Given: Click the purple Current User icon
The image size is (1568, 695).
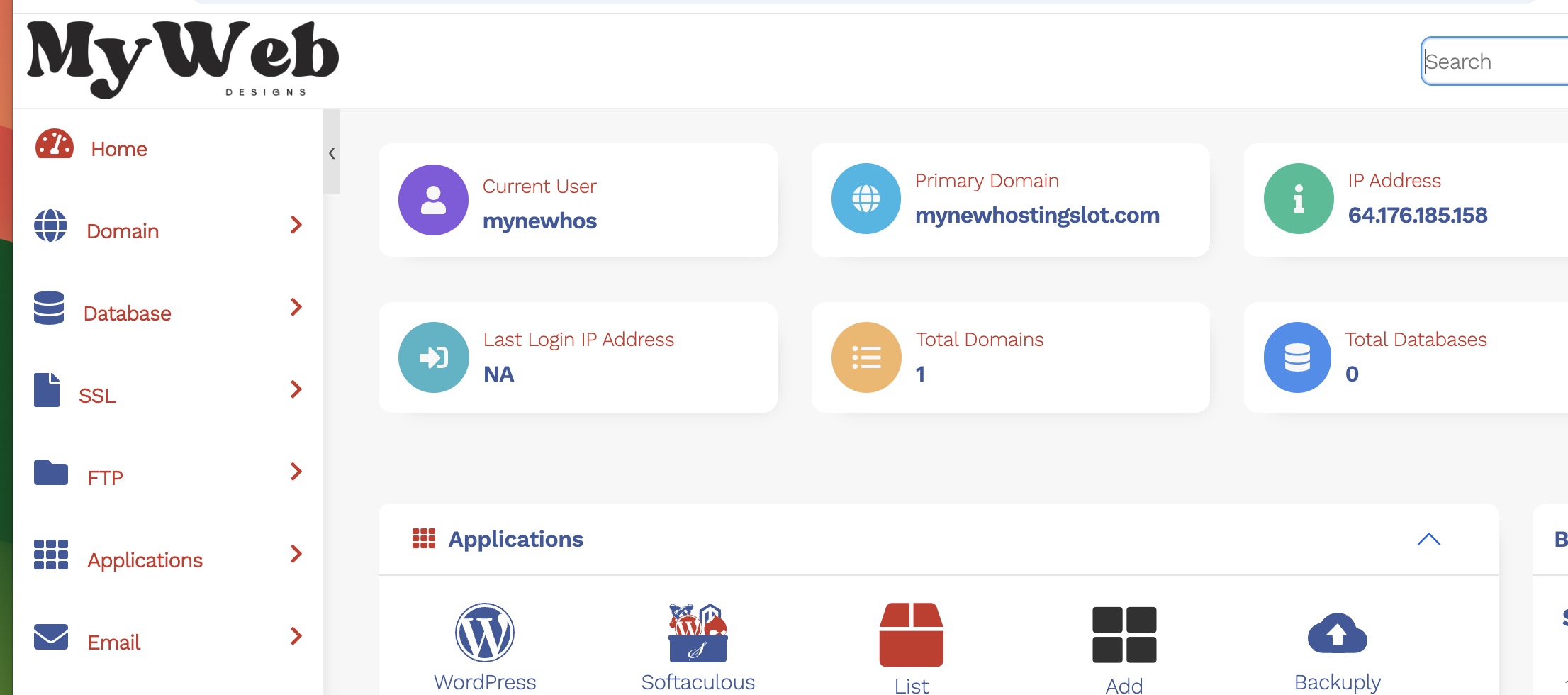Looking at the screenshot, I should click(x=433, y=200).
